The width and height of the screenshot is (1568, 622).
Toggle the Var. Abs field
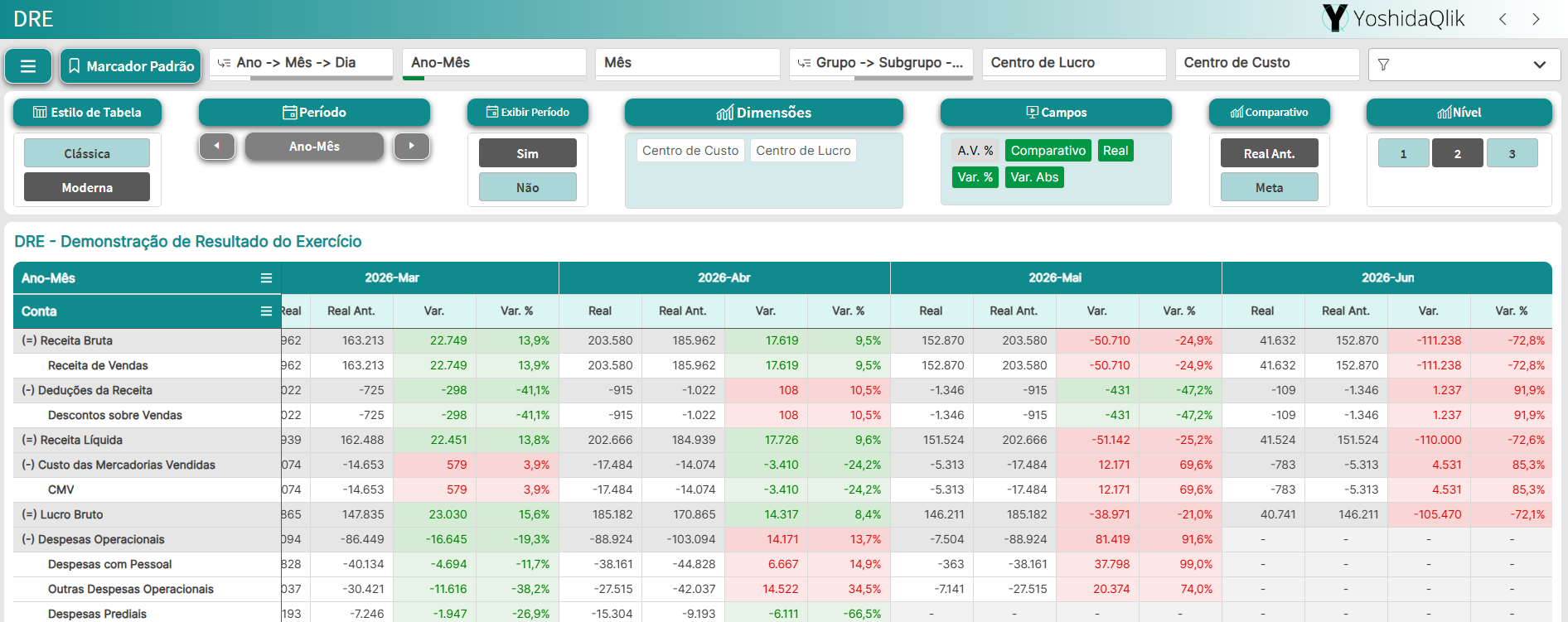[x=1034, y=177]
